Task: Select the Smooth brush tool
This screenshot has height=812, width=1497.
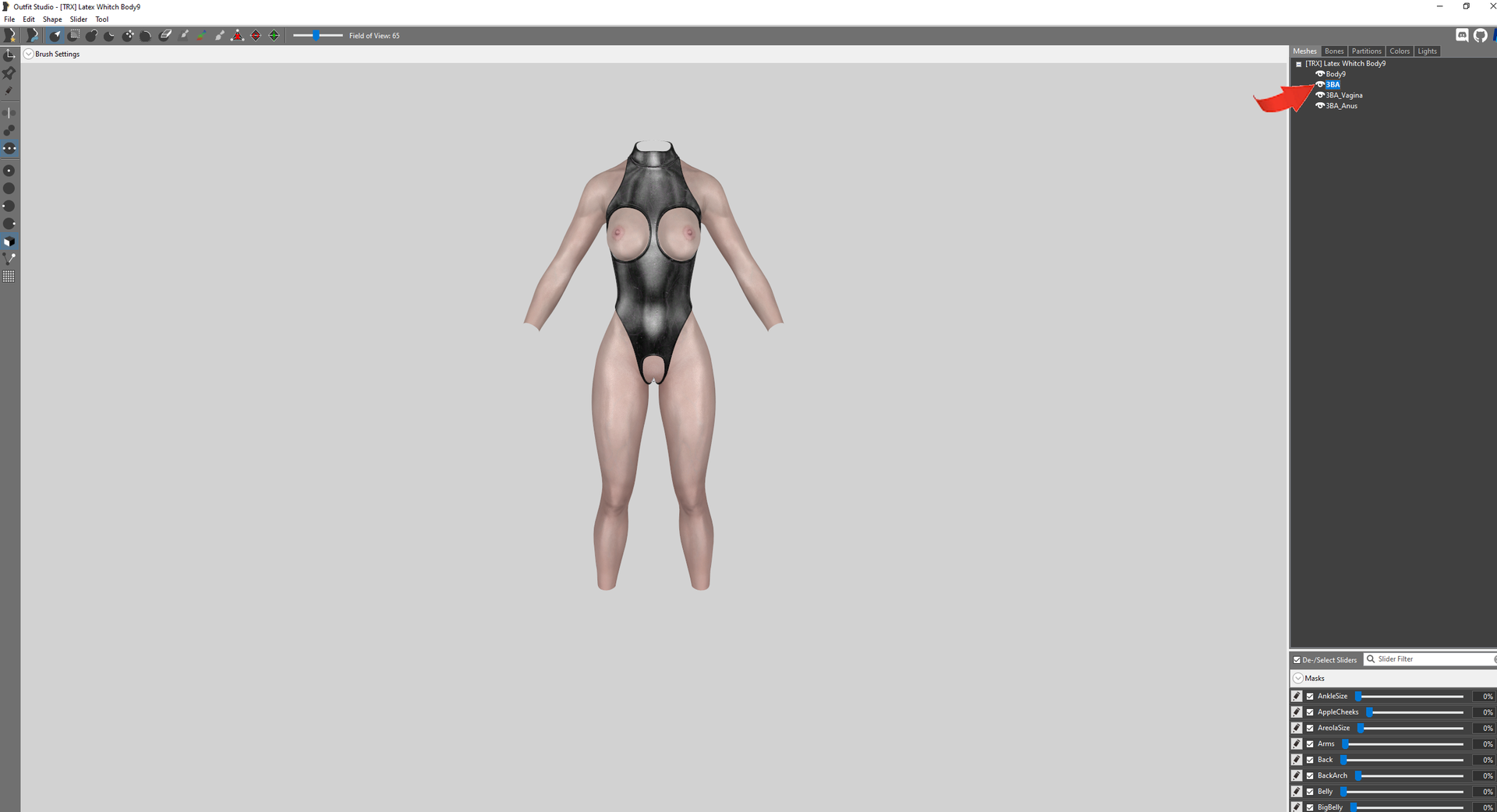Action: (146, 35)
